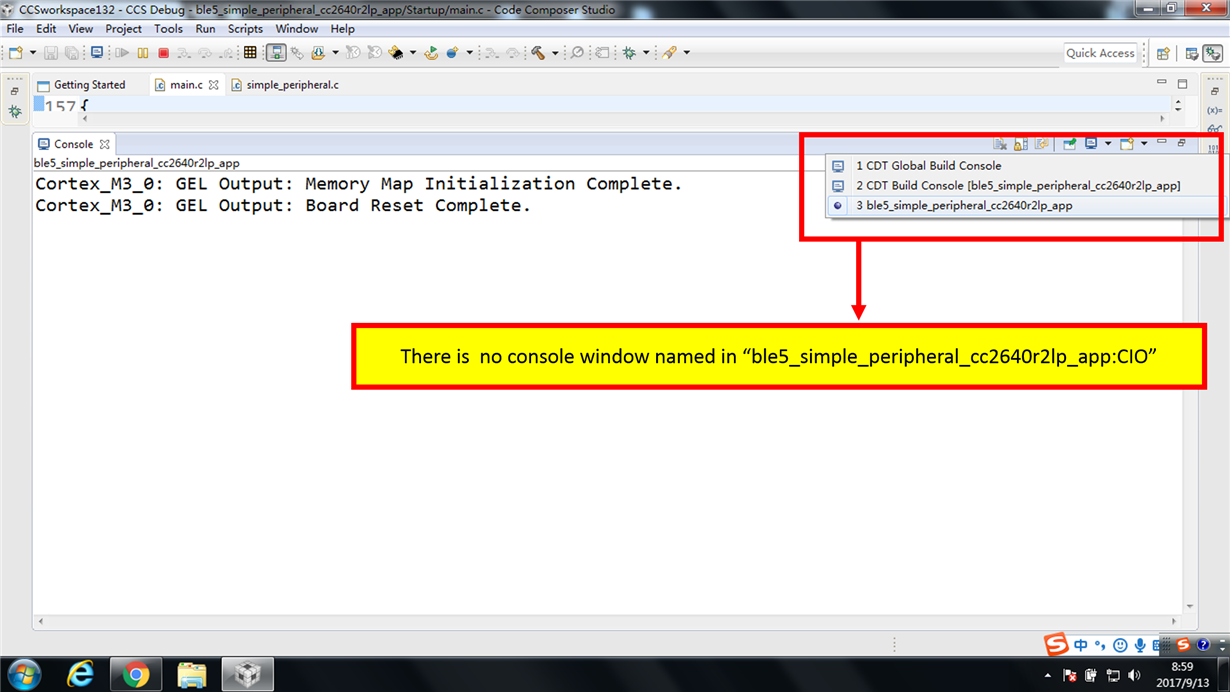Click the Step Into icon

(x=184, y=53)
